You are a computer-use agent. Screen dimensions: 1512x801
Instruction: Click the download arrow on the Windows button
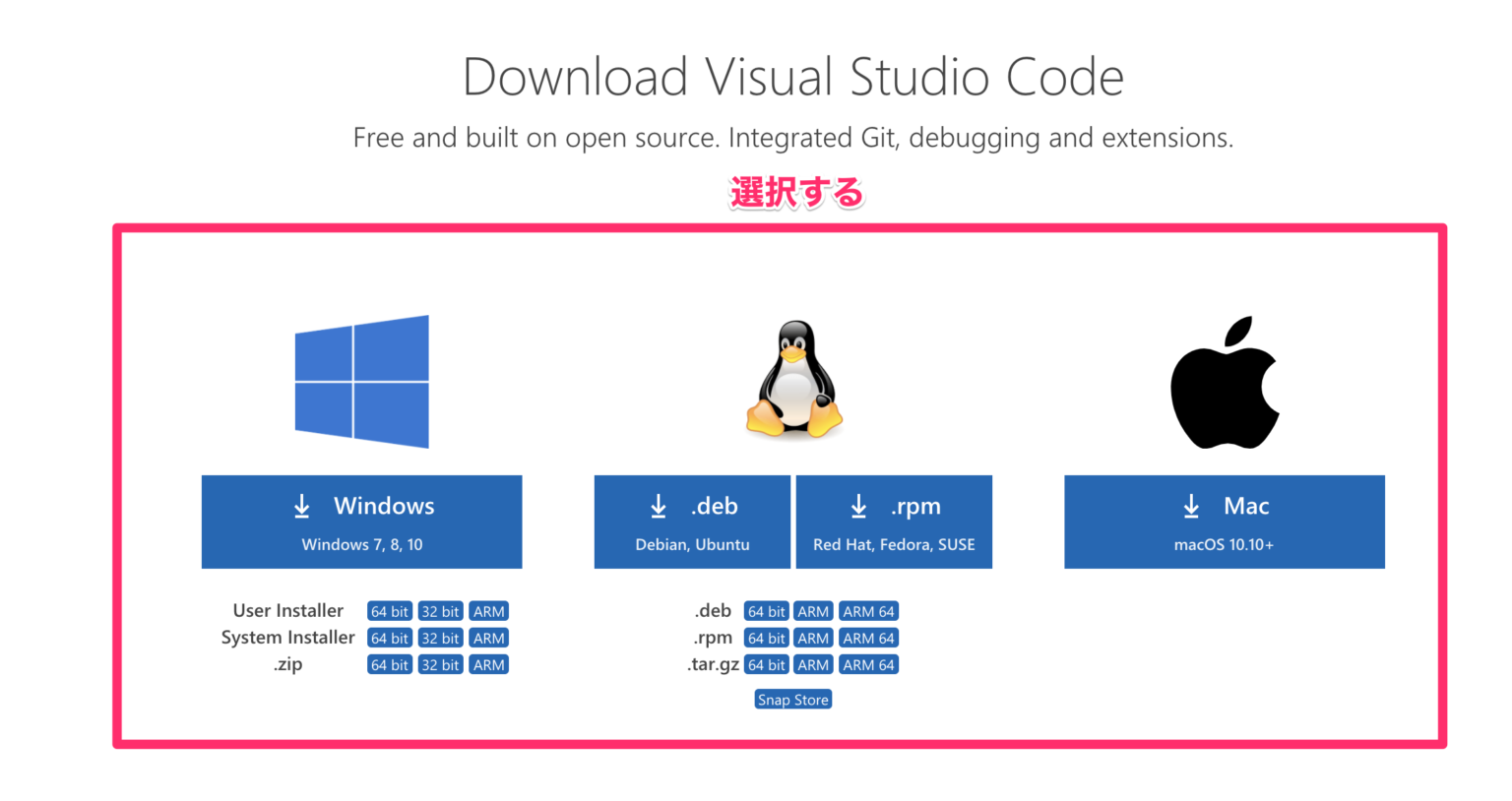click(x=301, y=505)
